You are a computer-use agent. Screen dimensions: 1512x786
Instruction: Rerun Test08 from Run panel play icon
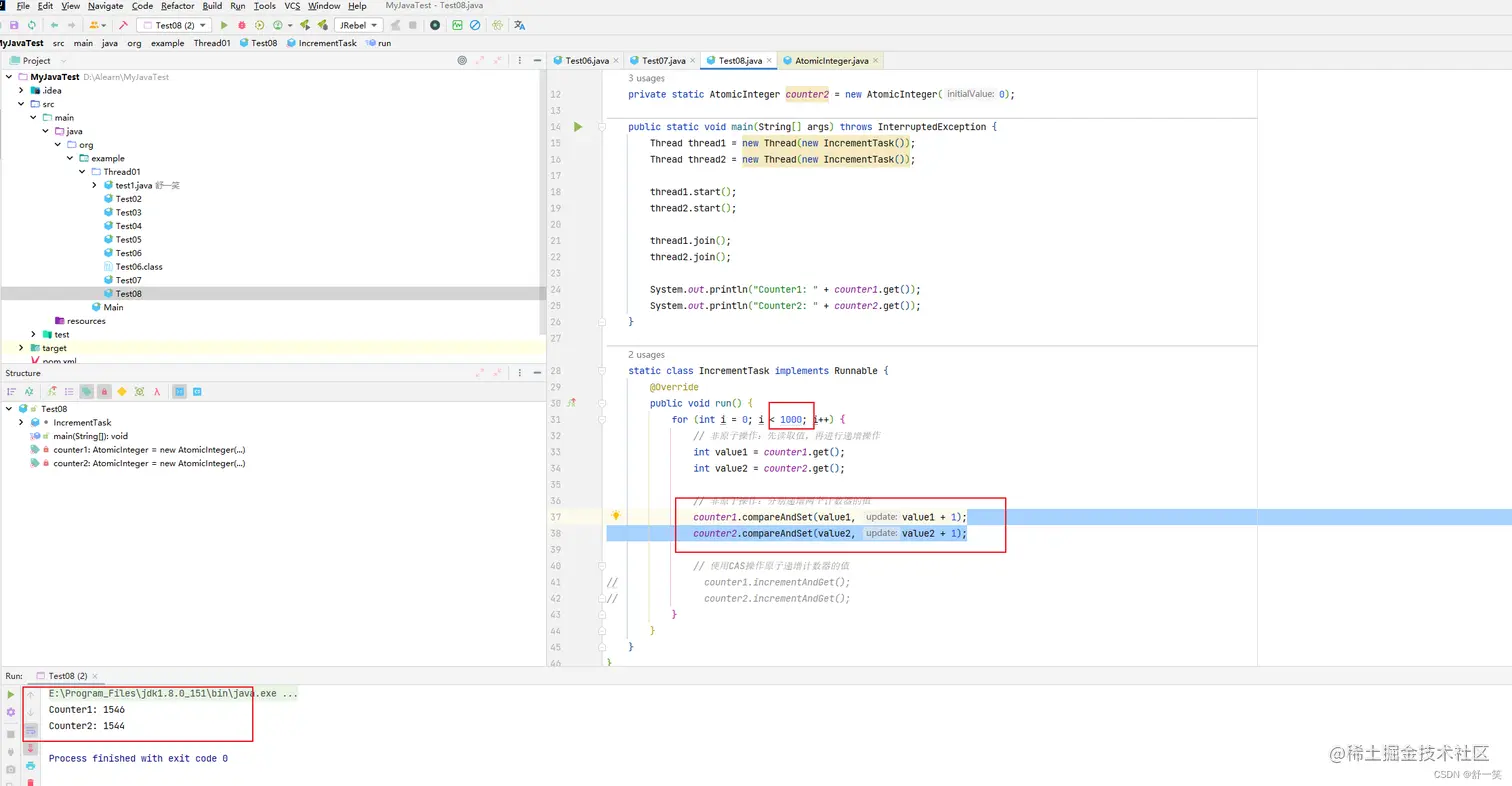[x=11, y=694]
